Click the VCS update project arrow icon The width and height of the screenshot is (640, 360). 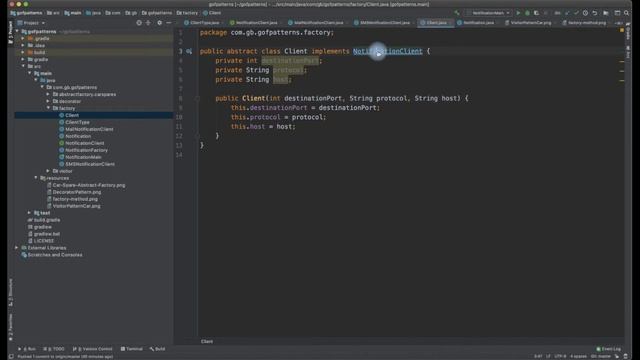567,13
